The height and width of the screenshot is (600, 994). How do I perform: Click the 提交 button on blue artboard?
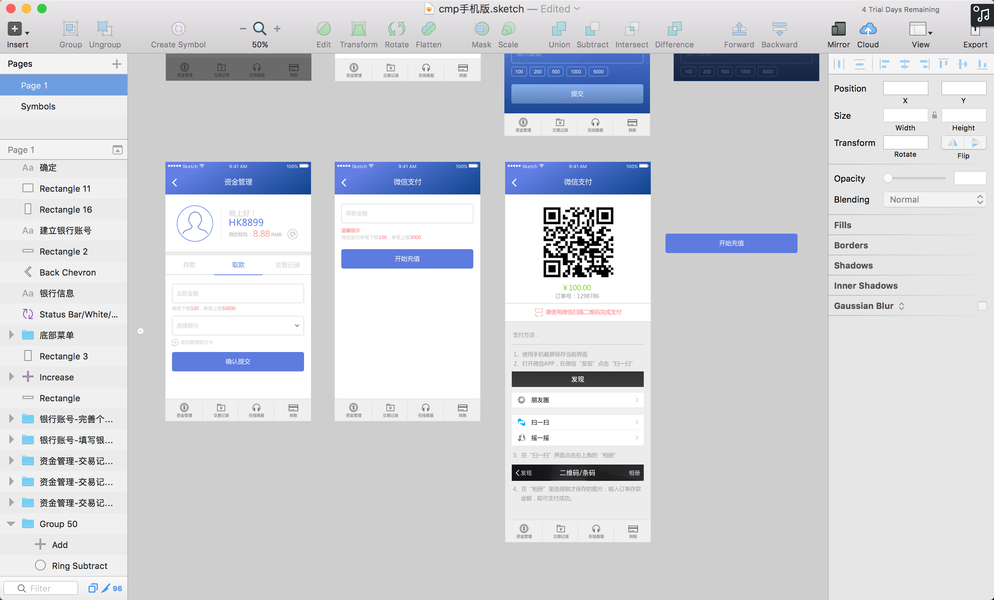pos(577,94)
